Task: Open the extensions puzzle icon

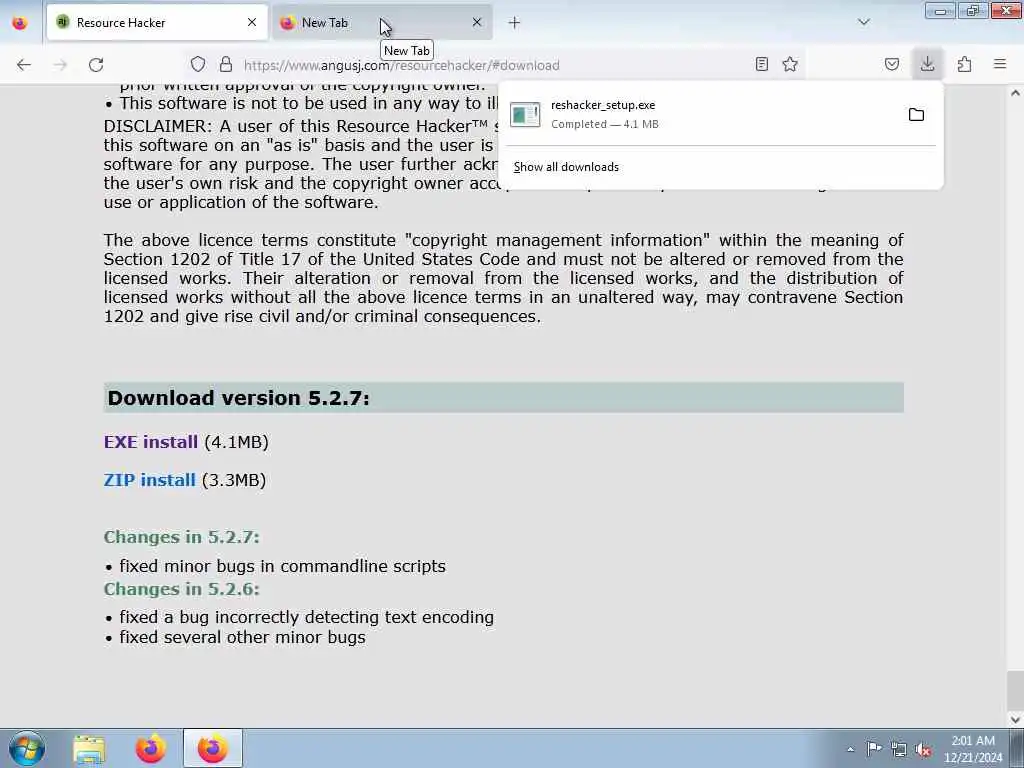Action: click(x=964, y=64)
